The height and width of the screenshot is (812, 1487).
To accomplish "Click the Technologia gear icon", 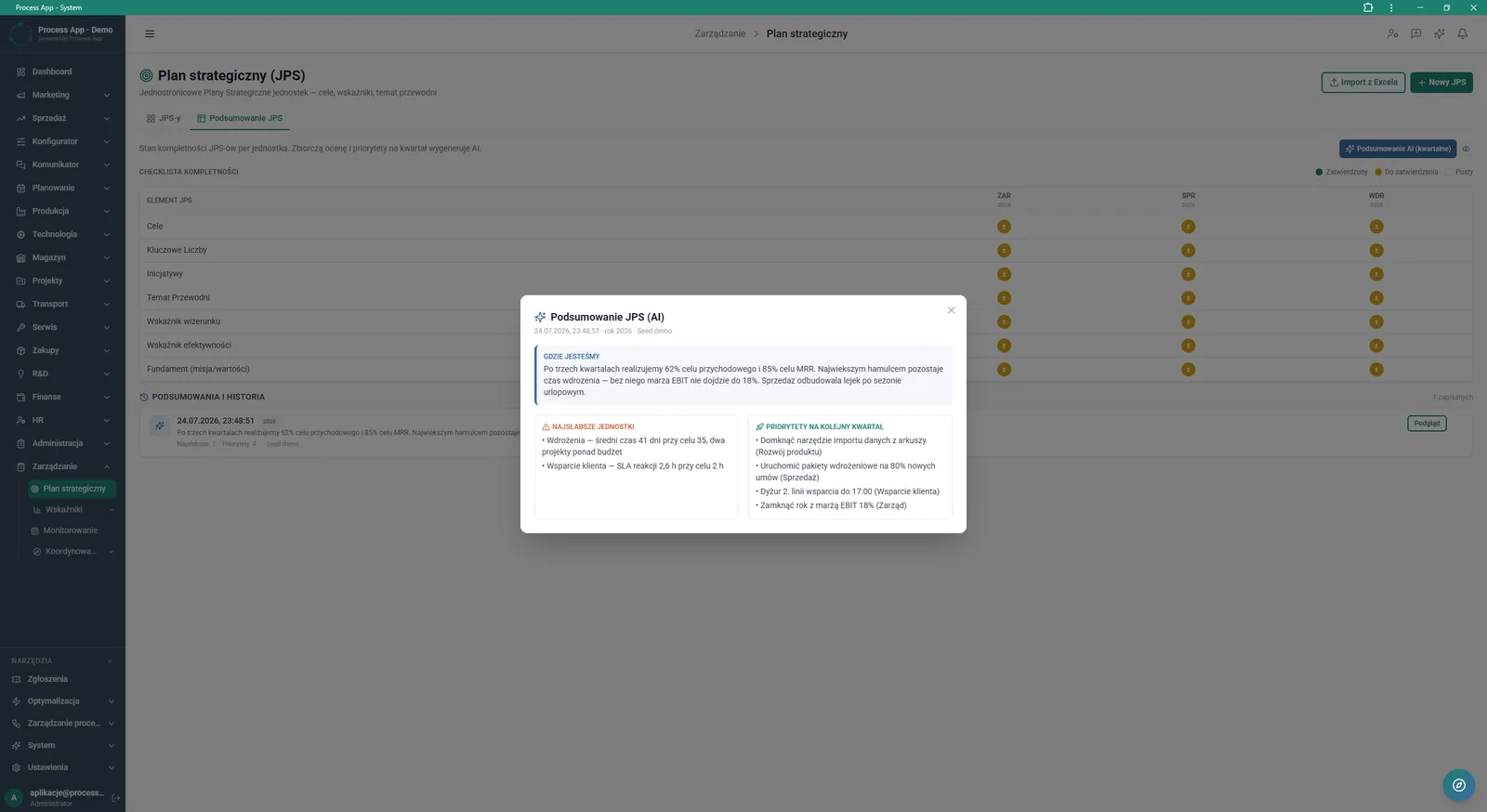I will [20, 234].
